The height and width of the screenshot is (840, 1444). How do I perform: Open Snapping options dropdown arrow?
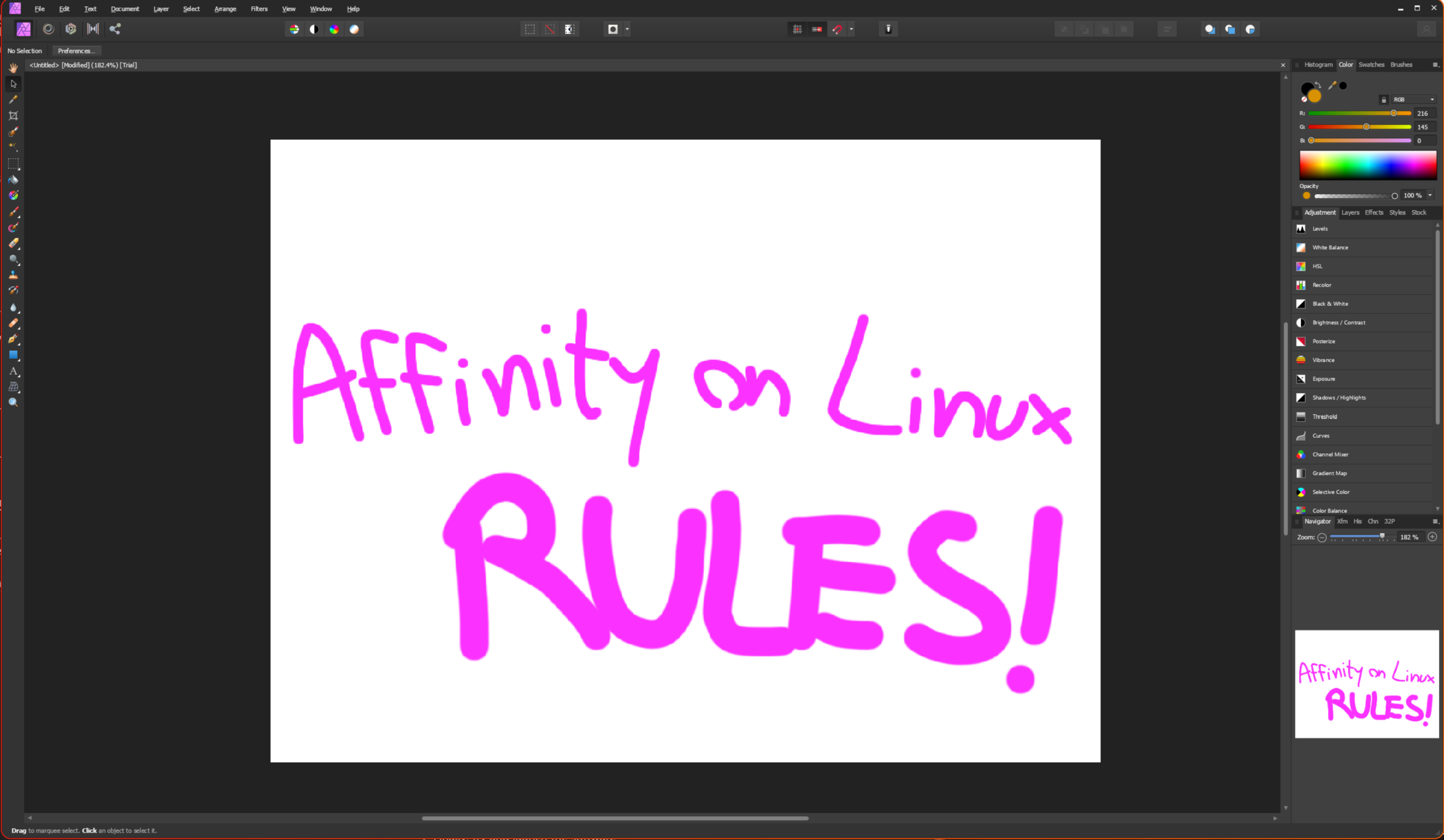tap(851, 29)
